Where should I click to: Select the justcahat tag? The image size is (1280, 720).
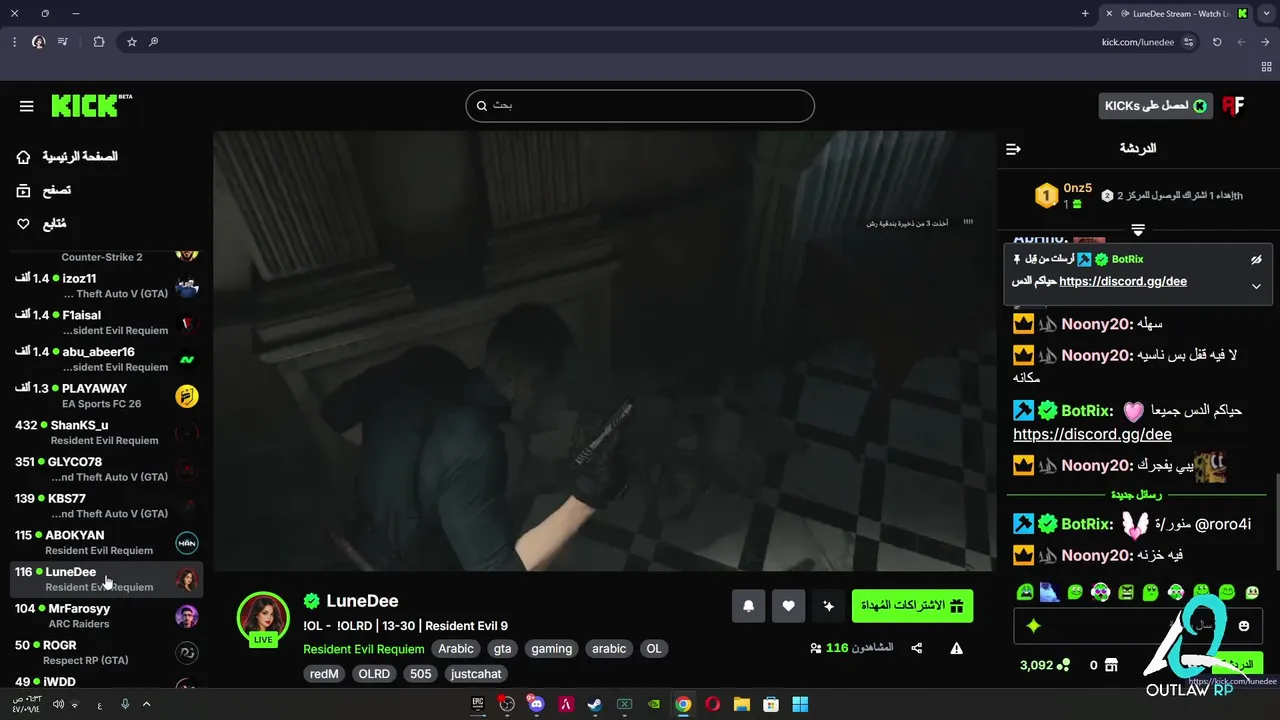point(475,674)
